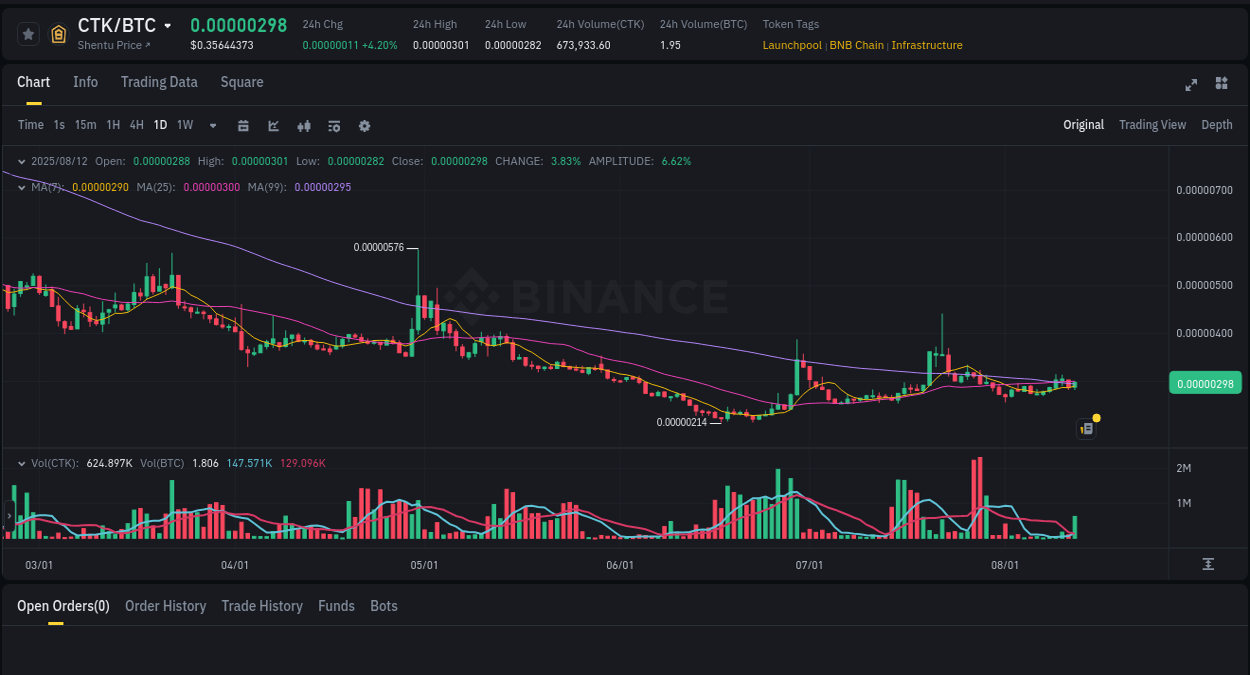Click the order panel icon near latest candle
Viewport: 1250px width, 675px height.
tap(1087, 428)
